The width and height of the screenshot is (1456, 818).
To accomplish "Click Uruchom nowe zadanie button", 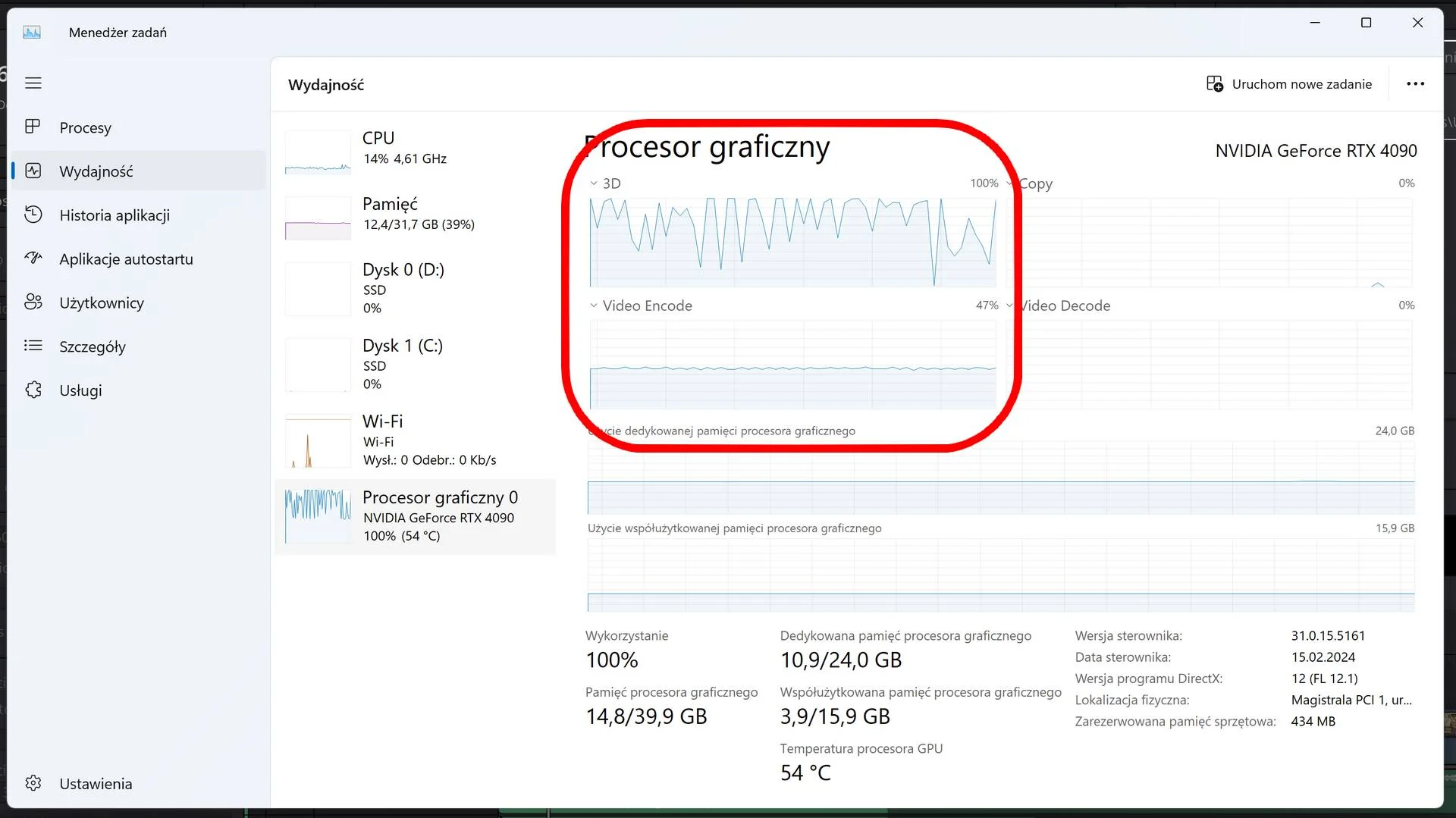I will pyautogui.click(x=1289, y=83).
